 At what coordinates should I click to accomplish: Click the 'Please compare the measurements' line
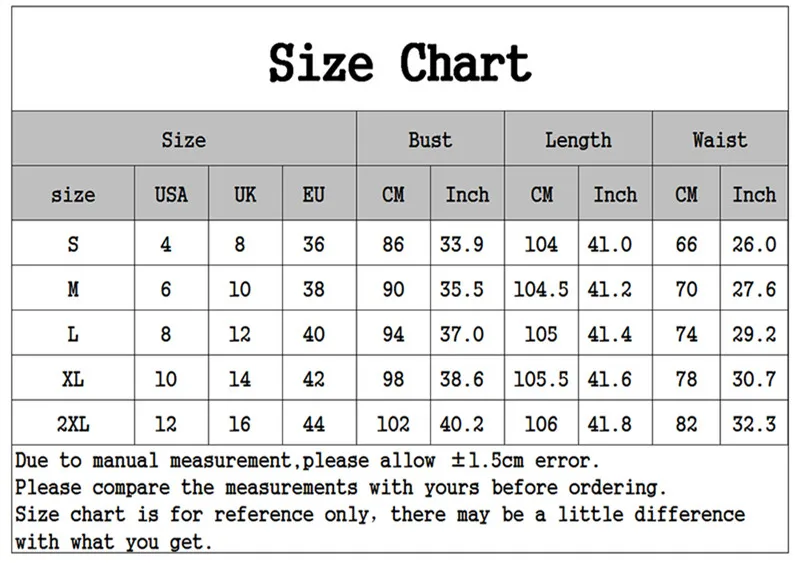click(x=340, y=488)
